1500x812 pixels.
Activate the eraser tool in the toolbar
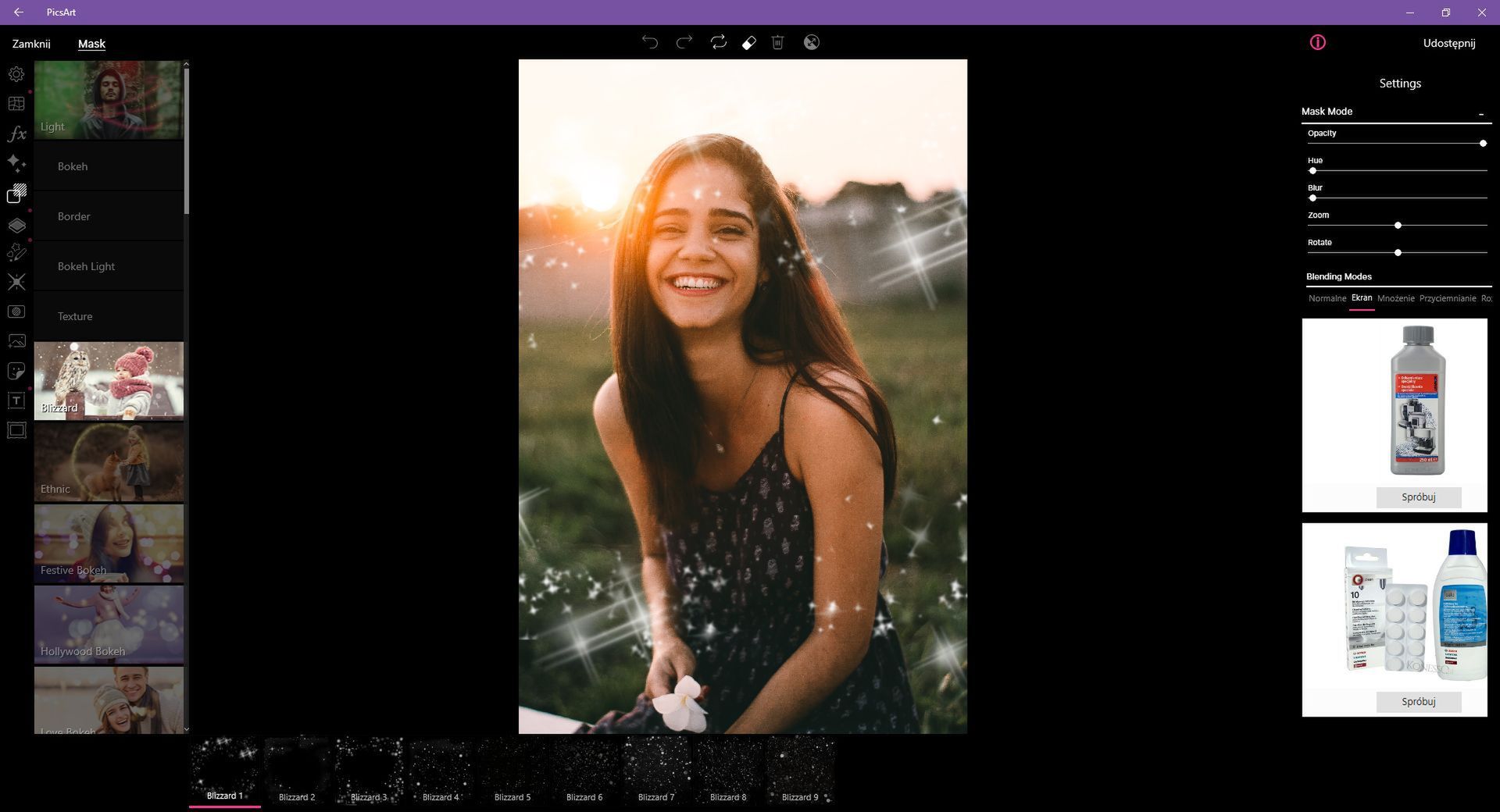(x=748, y=43)
